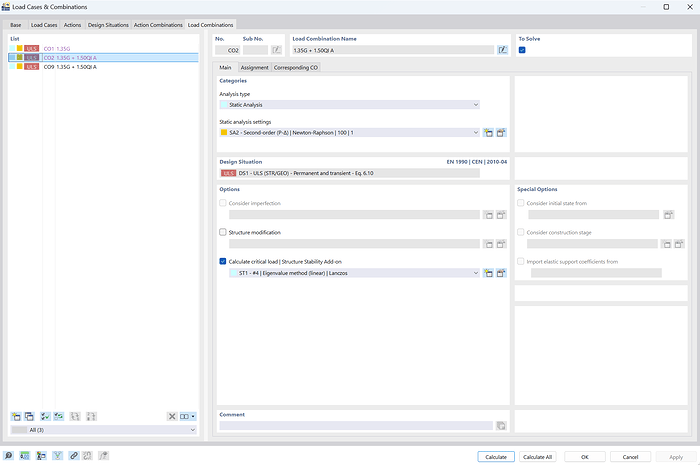
Task: Click the copy load combination icon below the list
Action: [29, 416]
